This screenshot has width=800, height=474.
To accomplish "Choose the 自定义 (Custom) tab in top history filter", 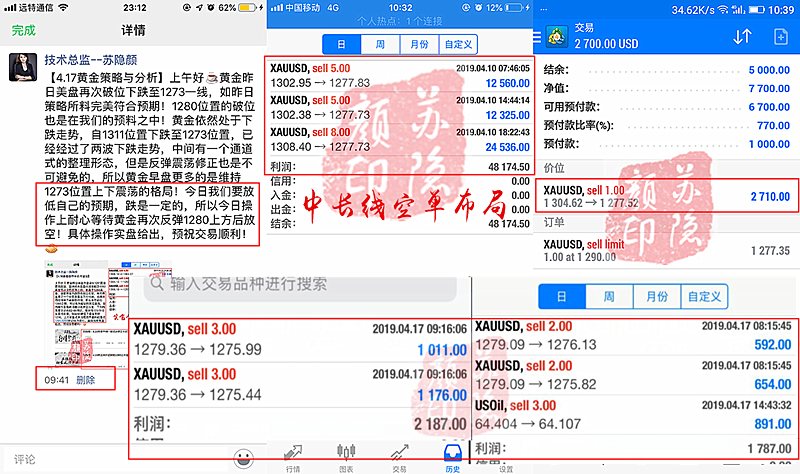I will 458,45.
